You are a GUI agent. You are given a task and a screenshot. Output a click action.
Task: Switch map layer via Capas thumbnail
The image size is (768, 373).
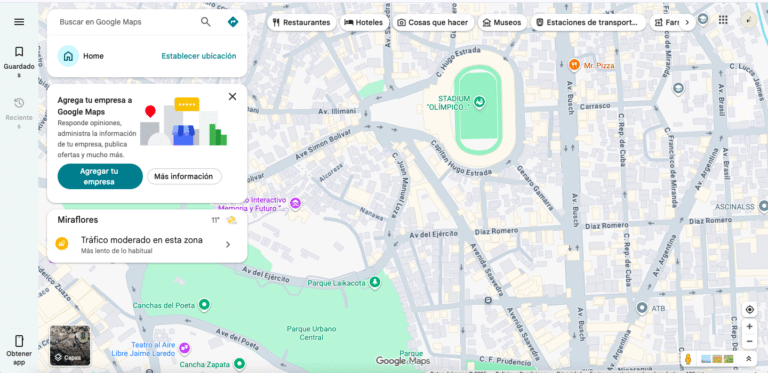[x=70, y=346]
